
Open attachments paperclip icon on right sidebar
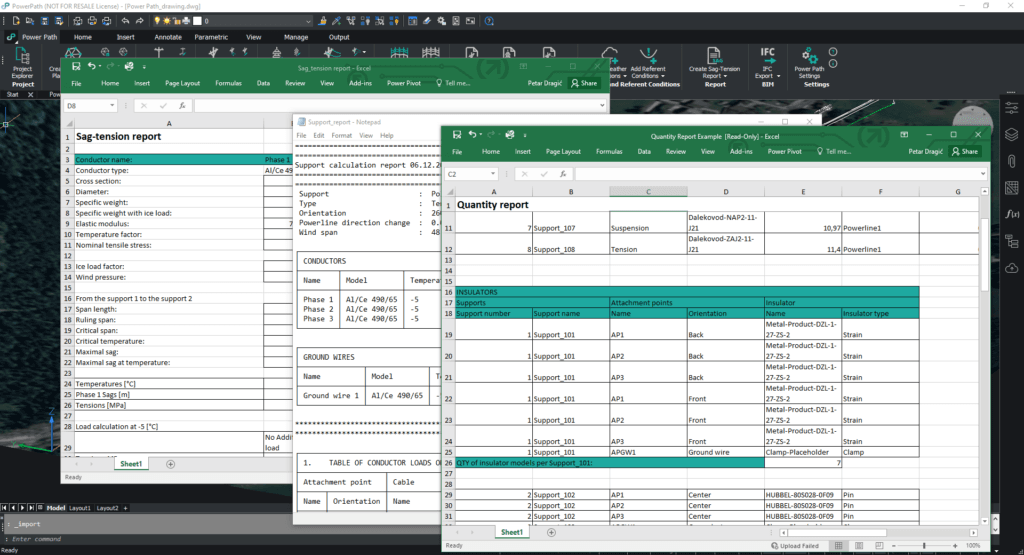click(x=1012, y=161)
